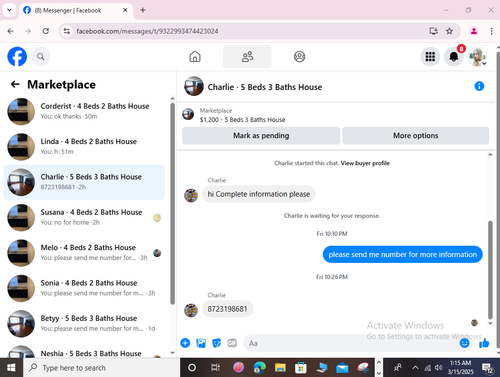Click the Type here to search box
The height and width of the screenshot is (377, 500).
pyautogui.click(x=102, y=368)
